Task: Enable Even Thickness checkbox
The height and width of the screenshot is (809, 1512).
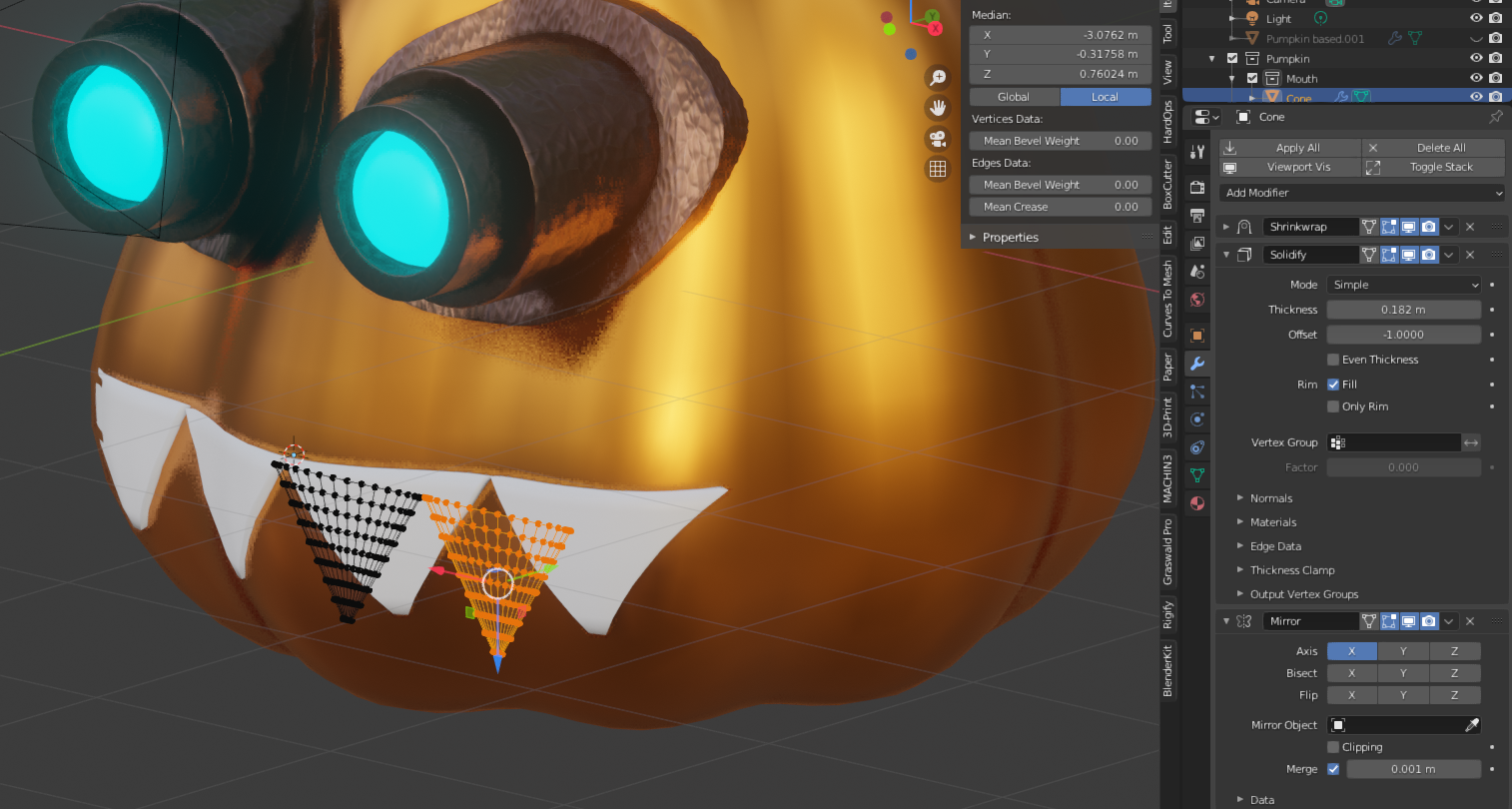Action: (x=1333, y=360)
